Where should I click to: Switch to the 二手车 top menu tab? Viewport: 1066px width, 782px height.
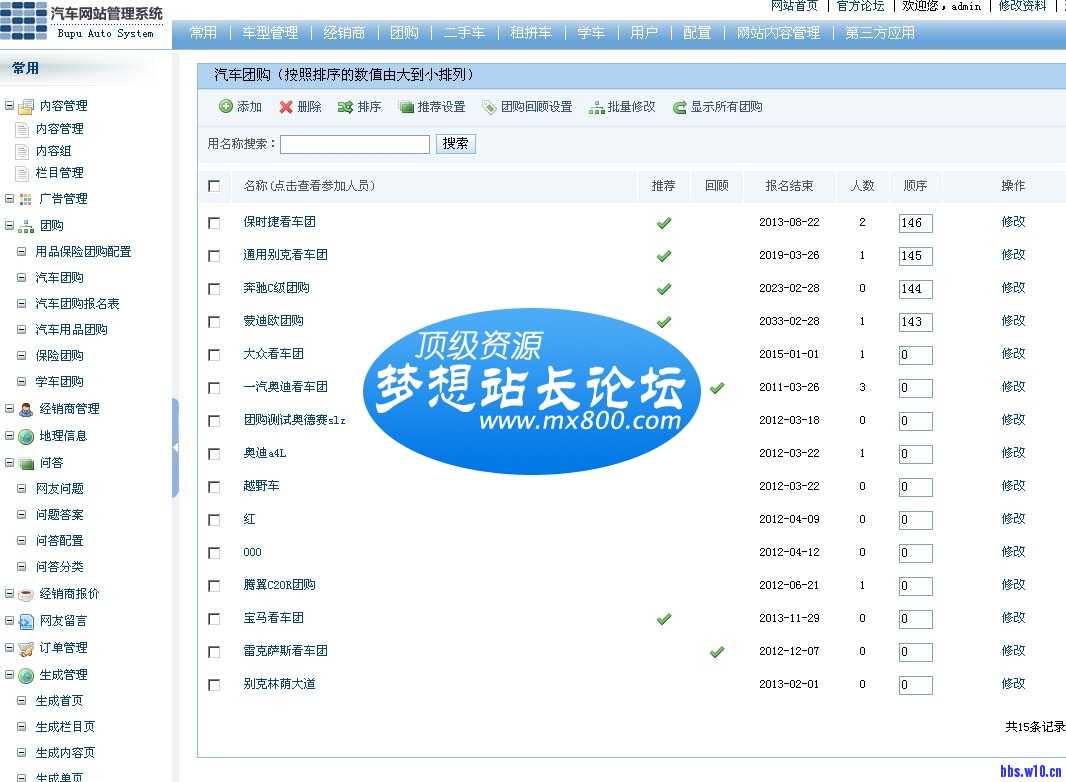464,33
